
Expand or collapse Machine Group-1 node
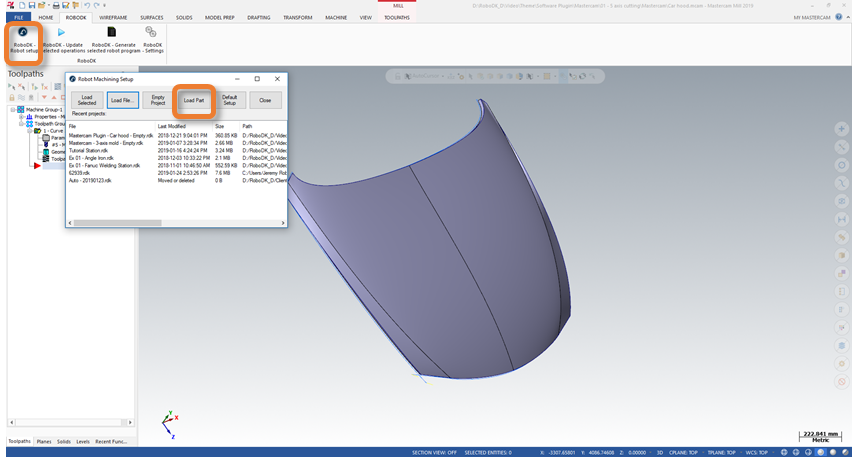[11, 109]
